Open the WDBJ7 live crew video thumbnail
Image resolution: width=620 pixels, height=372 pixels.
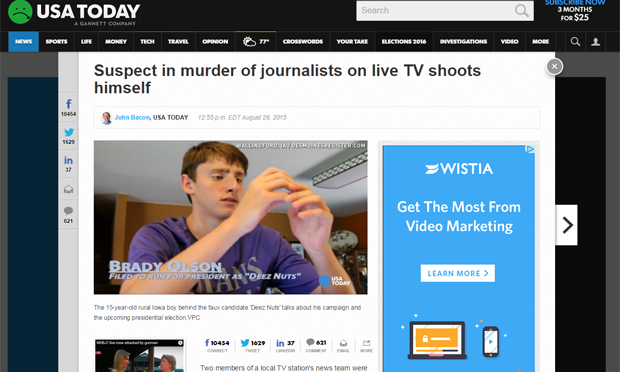(140, 355)
